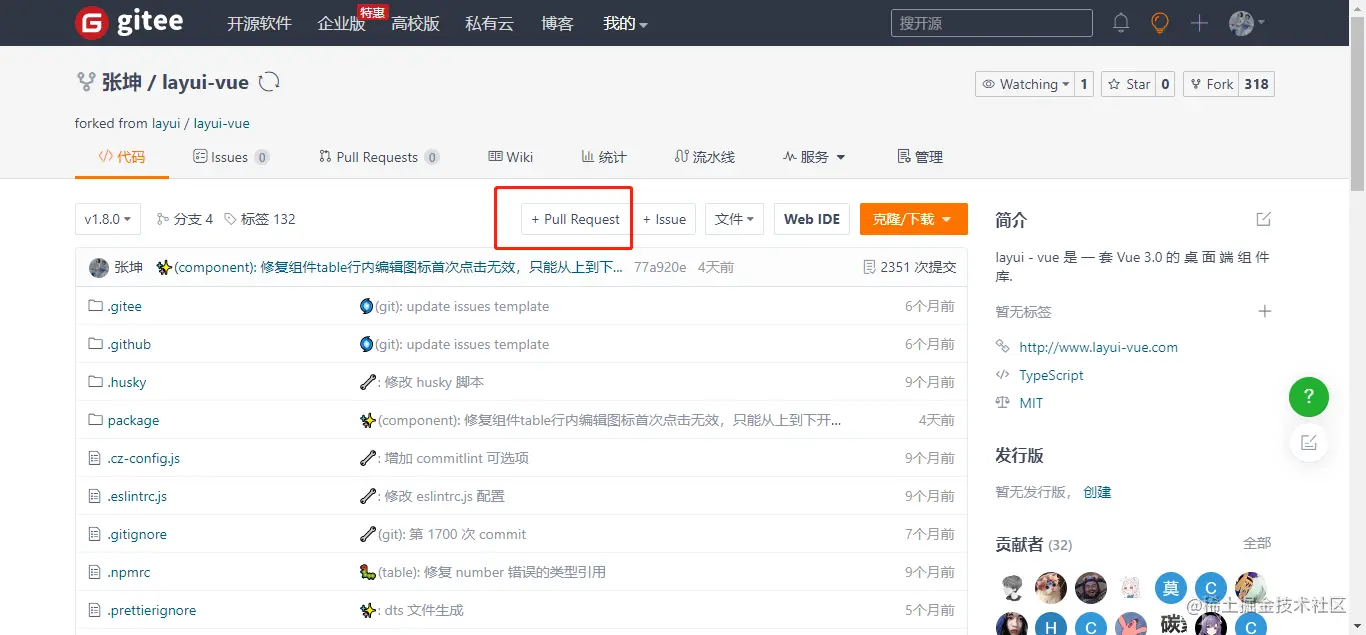Viewport: 1366px width, 635px height.
Task: Open 私有云 in navigation
Action: (489, 23)
